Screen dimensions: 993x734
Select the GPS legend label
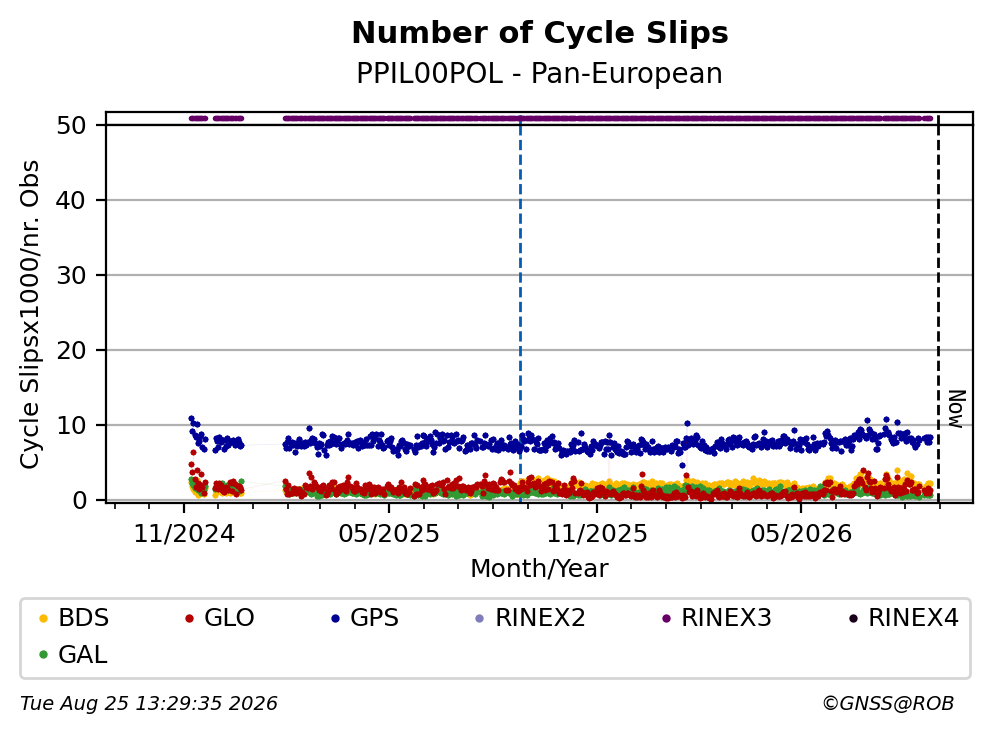[374, 618]
